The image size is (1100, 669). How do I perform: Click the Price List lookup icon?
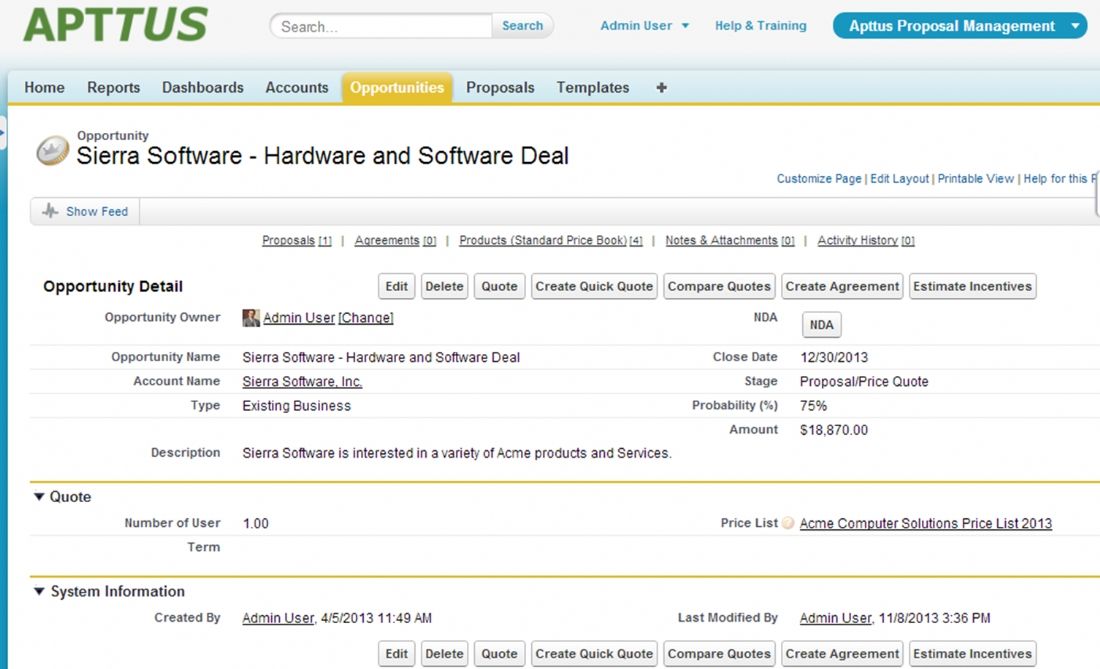tap(788, 523)
